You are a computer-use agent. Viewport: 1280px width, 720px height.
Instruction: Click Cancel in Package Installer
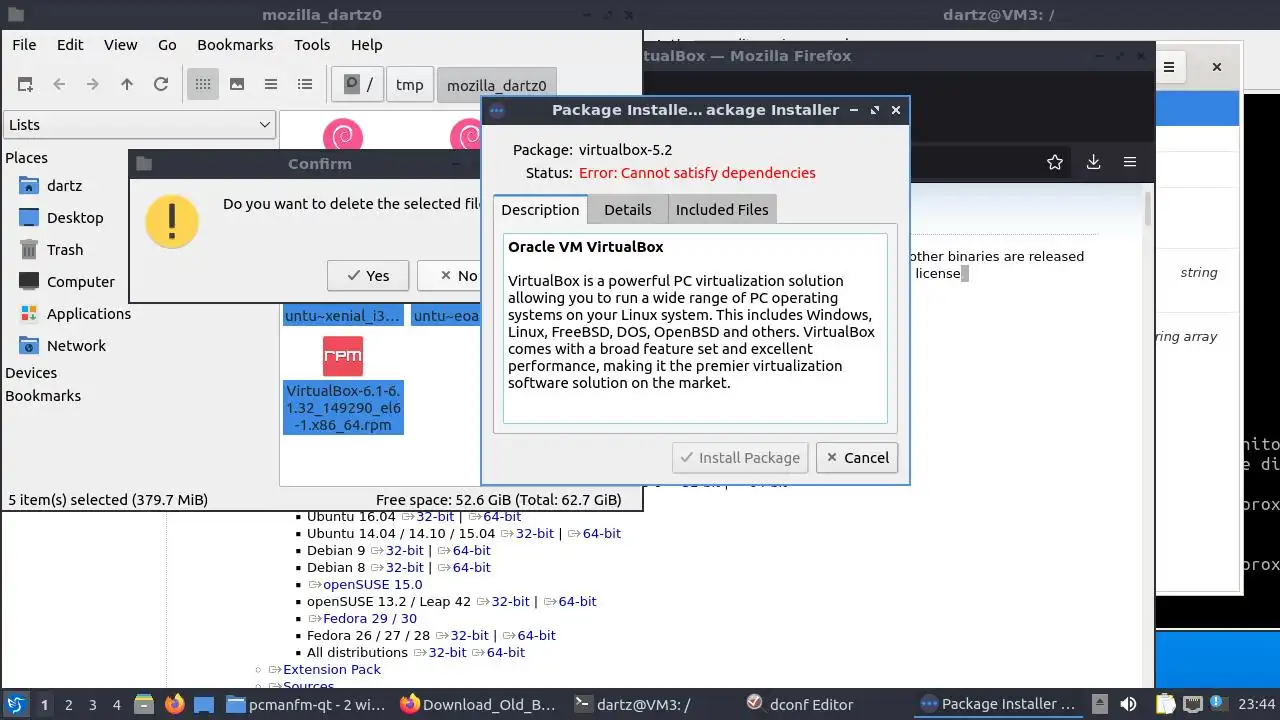[857, 458]
